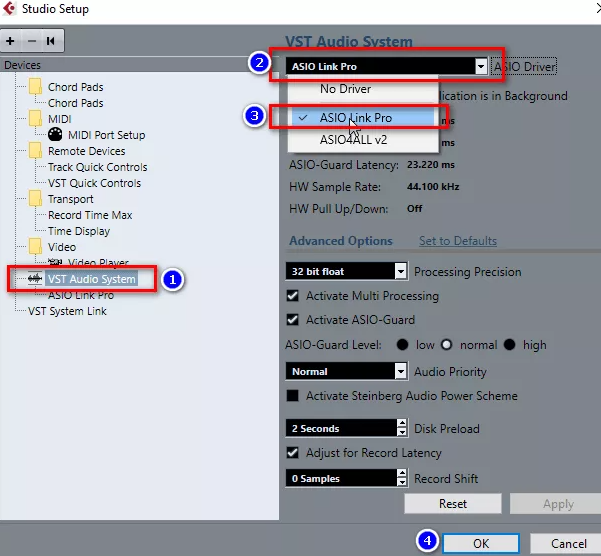Click the Transport folder label

point(71,199)
